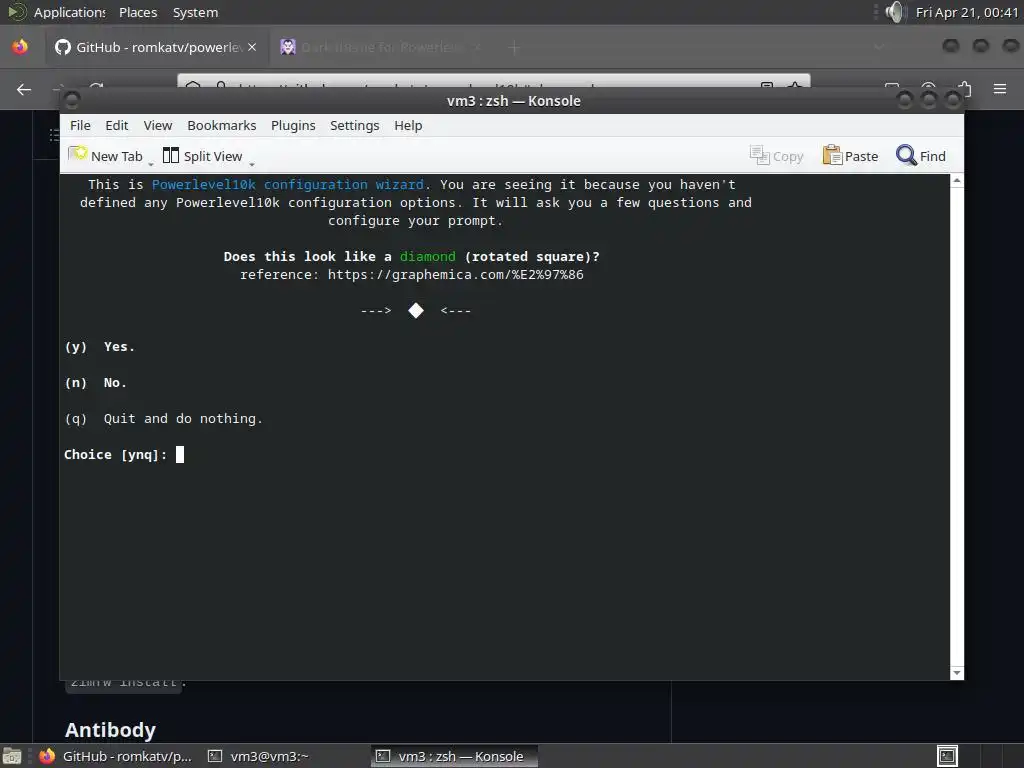
Task: Click the (n) No. option line
Action: click(96, 383)
